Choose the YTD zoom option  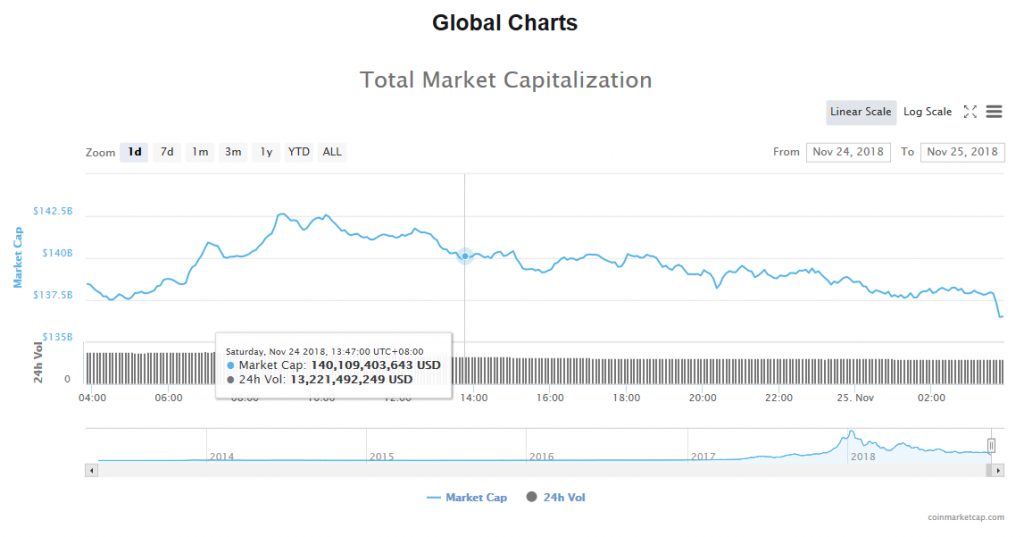pos(299,152)
